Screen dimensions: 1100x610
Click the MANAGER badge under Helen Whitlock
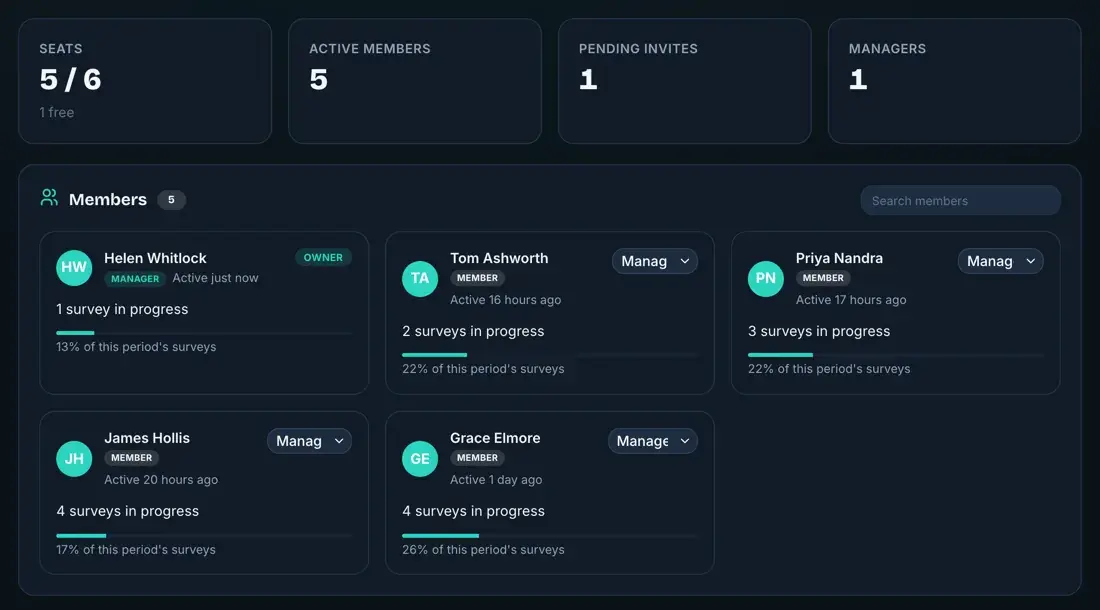(x=135, y=278)
